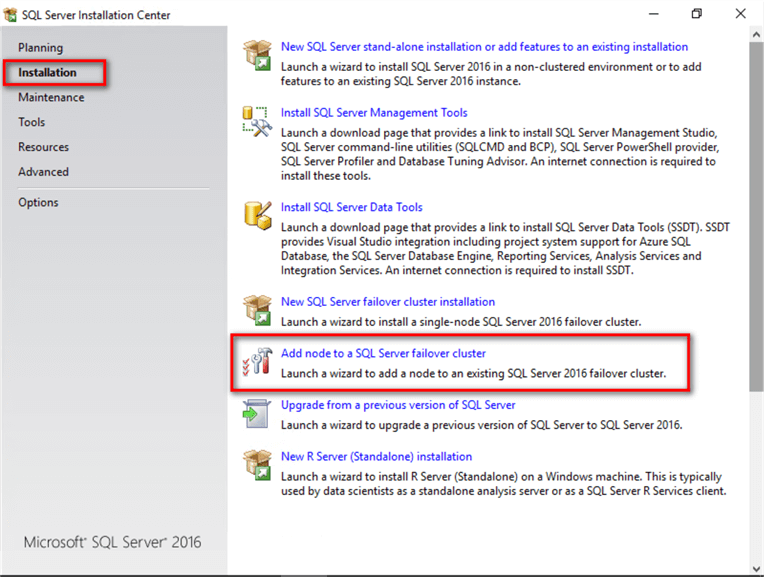
Task: Click the scrollbar up arrow
Action: (x=756, y=35)
